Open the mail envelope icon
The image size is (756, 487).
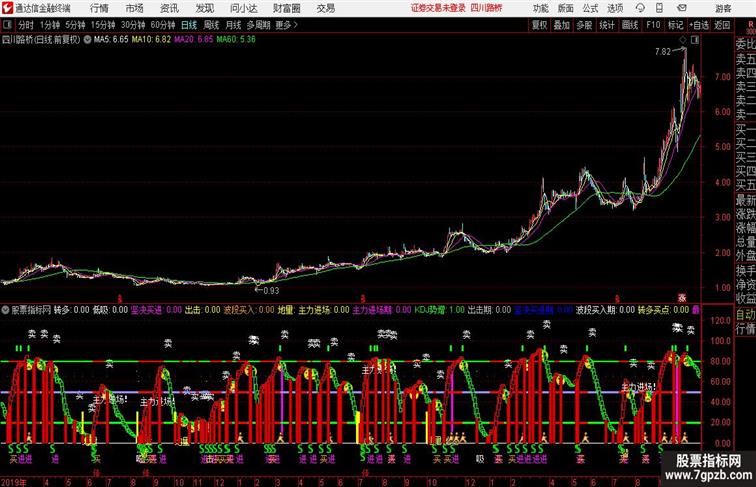point(681,8)
